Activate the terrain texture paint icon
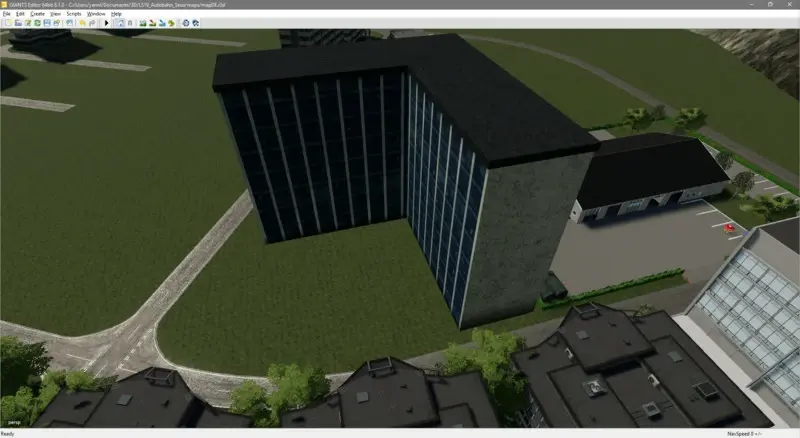Screen dimensions: 800x438 152,23
